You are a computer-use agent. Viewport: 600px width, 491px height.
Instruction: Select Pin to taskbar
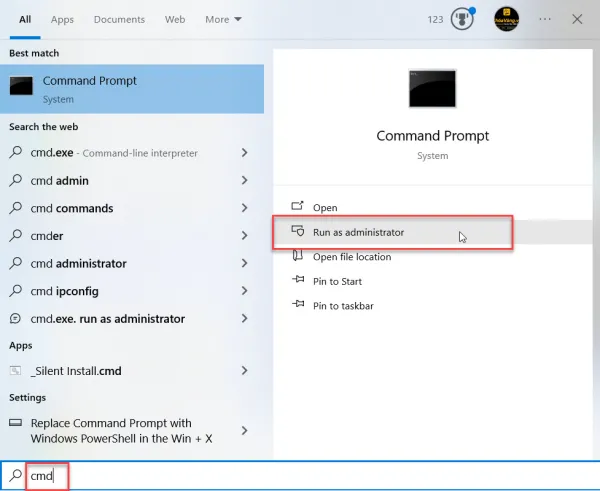click(x=433, y=305)
